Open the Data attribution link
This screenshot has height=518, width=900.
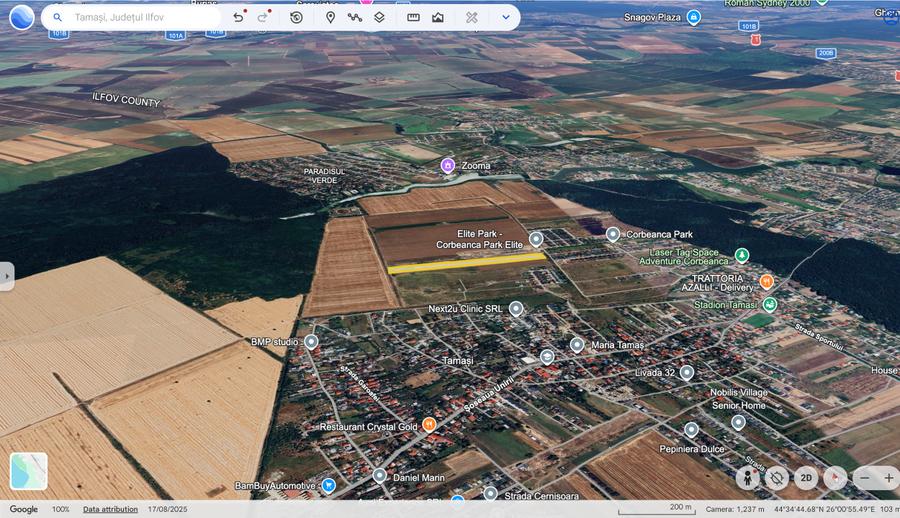[110, 509]
